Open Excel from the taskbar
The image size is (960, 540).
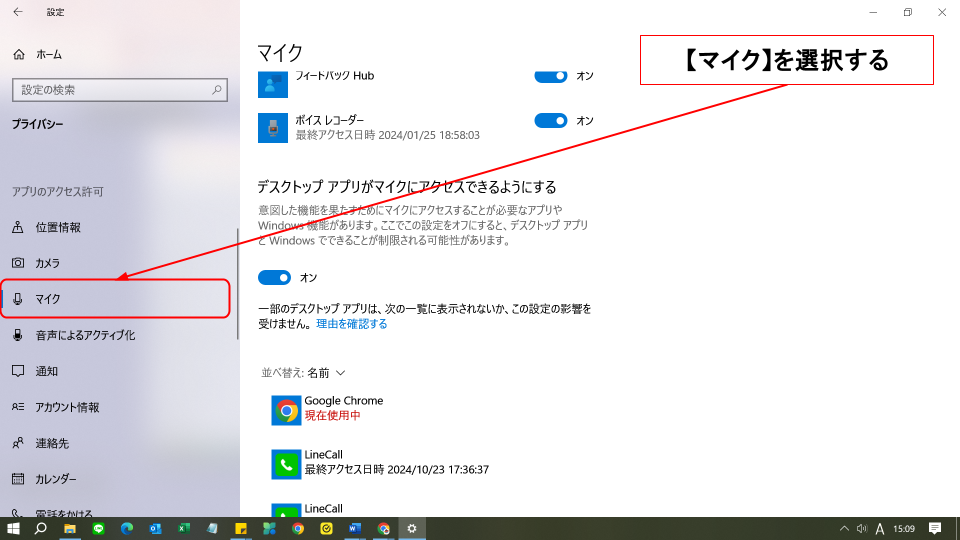point(184,528)
